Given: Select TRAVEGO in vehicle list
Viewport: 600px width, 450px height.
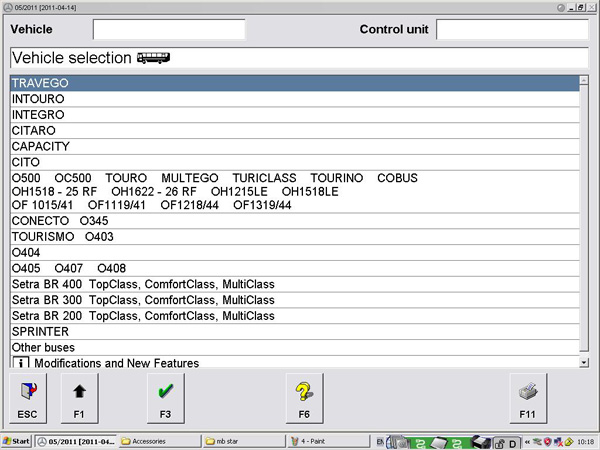Looking at the screenshot, I should coord(295,83).
